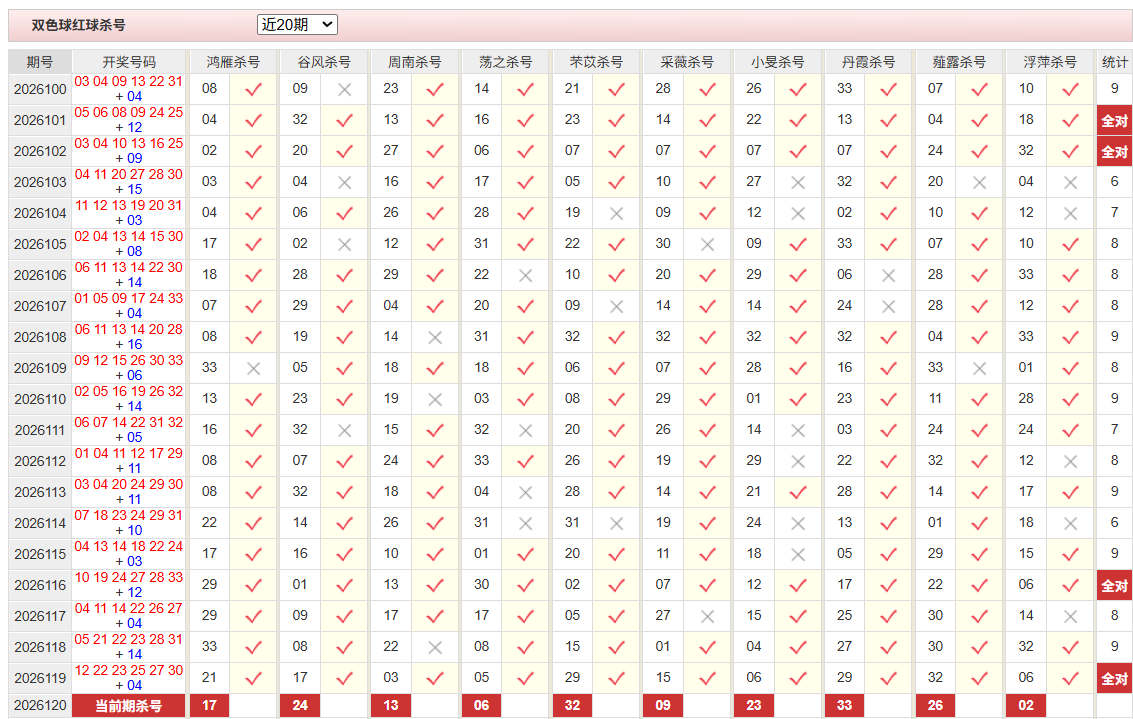Click draw numbers 07 18 23 24 29 31
Screen dimensions: 1133x719
point(129,515)
